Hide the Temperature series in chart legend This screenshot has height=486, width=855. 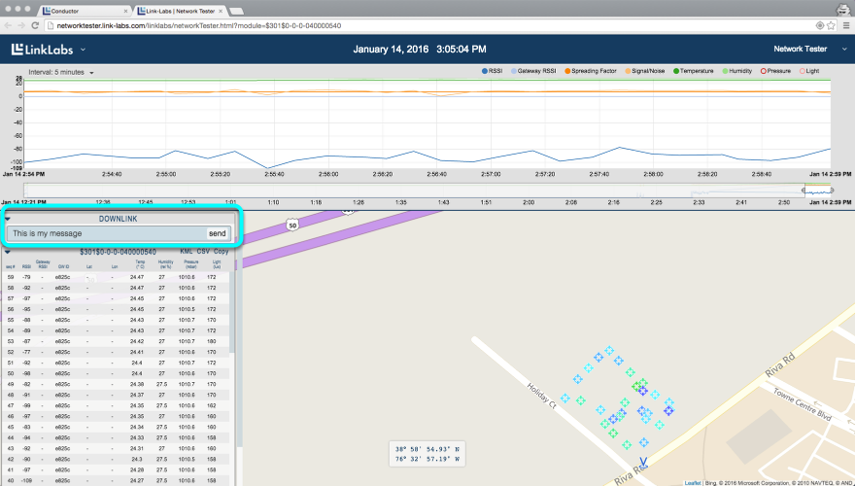coord(695,71)
